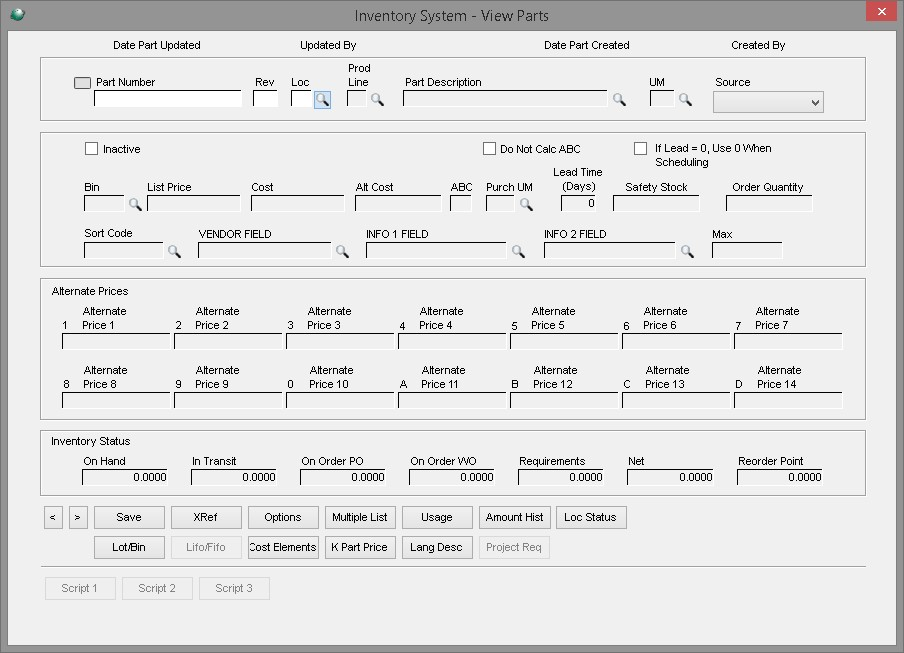Focus the Alternate Price 10 field
The width and height of the screenshot is (904, 653).
click(x=340, y=401)
